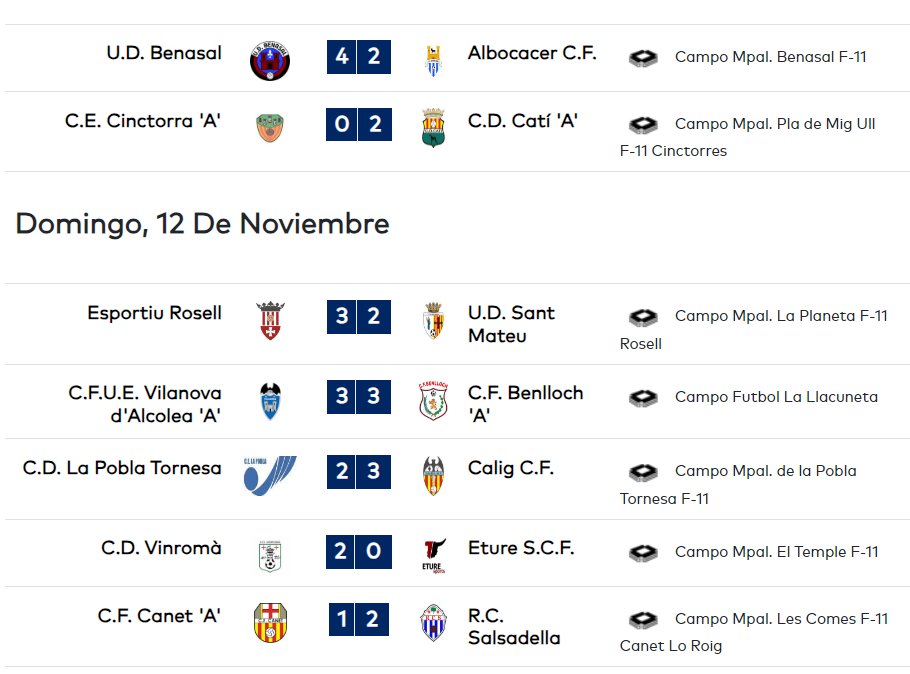Screen dimensions: 910x674
Task: Open the U.D. Sant Mateu team name
Action: (x=511, y=324)
